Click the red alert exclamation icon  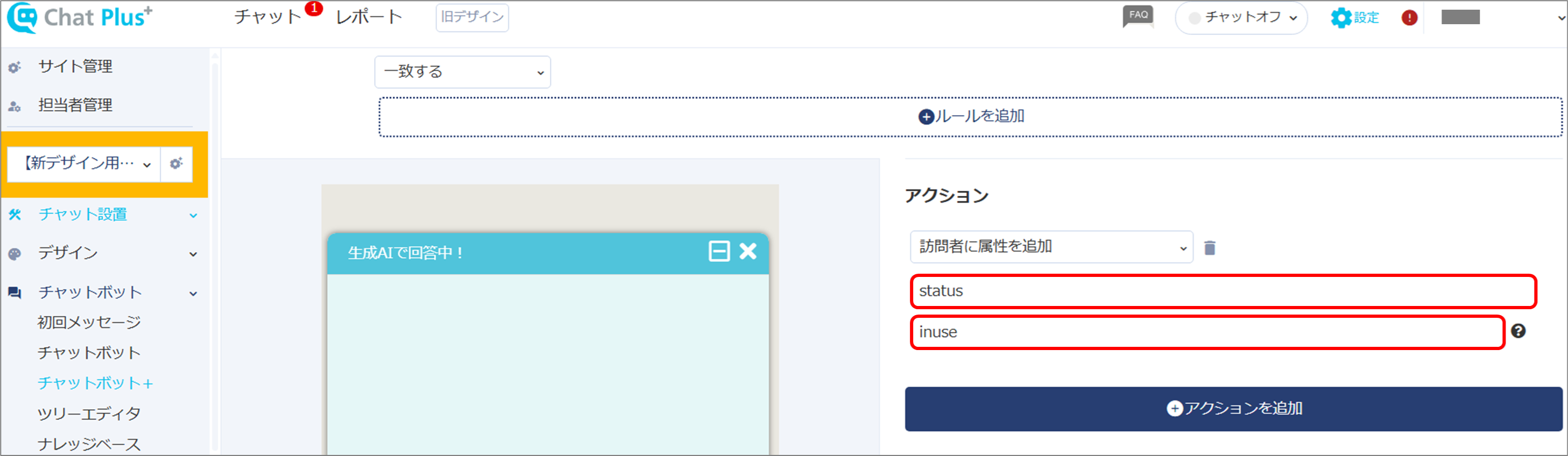[1409, 18]
